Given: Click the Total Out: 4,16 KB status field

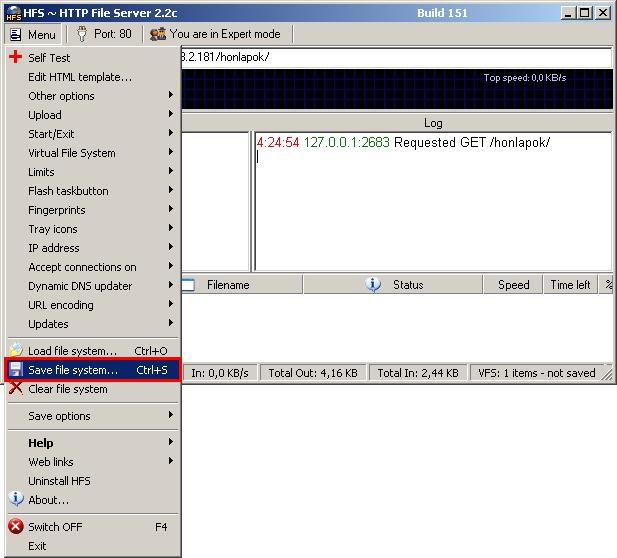Looking at the screenshot, I should click(313, 373).
